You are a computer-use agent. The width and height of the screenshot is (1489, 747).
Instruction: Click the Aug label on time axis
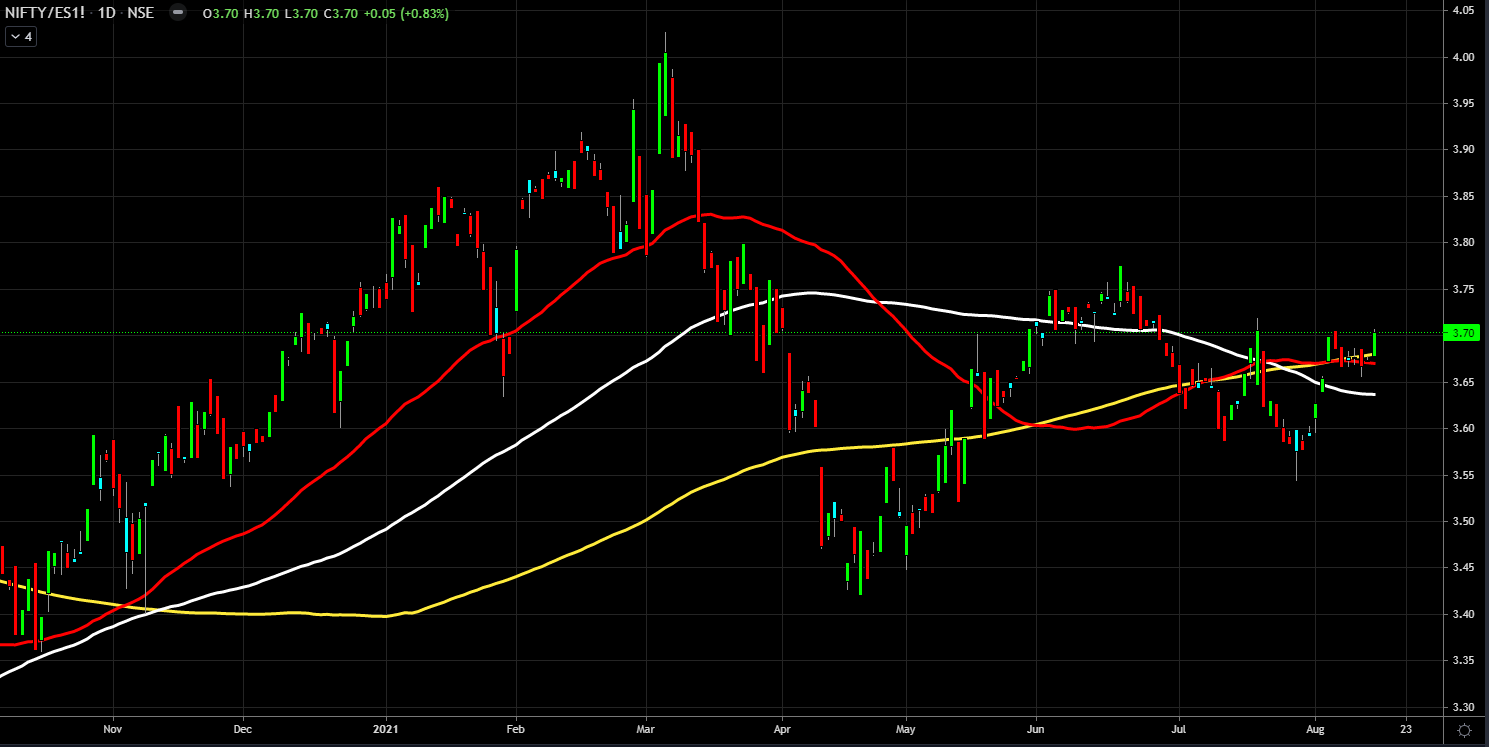tap(1316, 730)
